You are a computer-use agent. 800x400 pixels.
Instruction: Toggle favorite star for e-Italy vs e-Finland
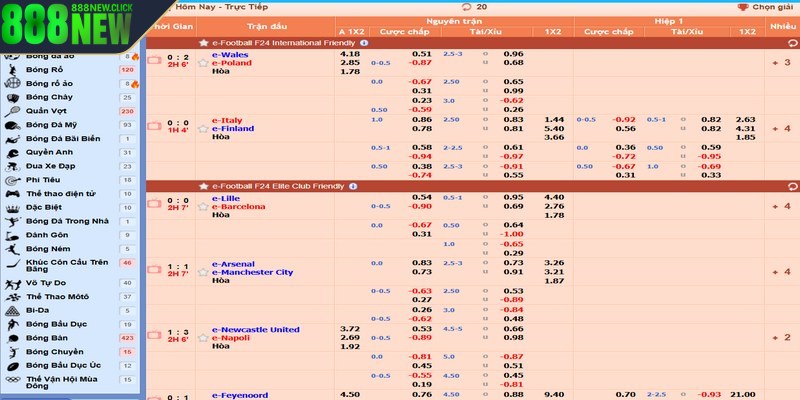click(203, 129)
